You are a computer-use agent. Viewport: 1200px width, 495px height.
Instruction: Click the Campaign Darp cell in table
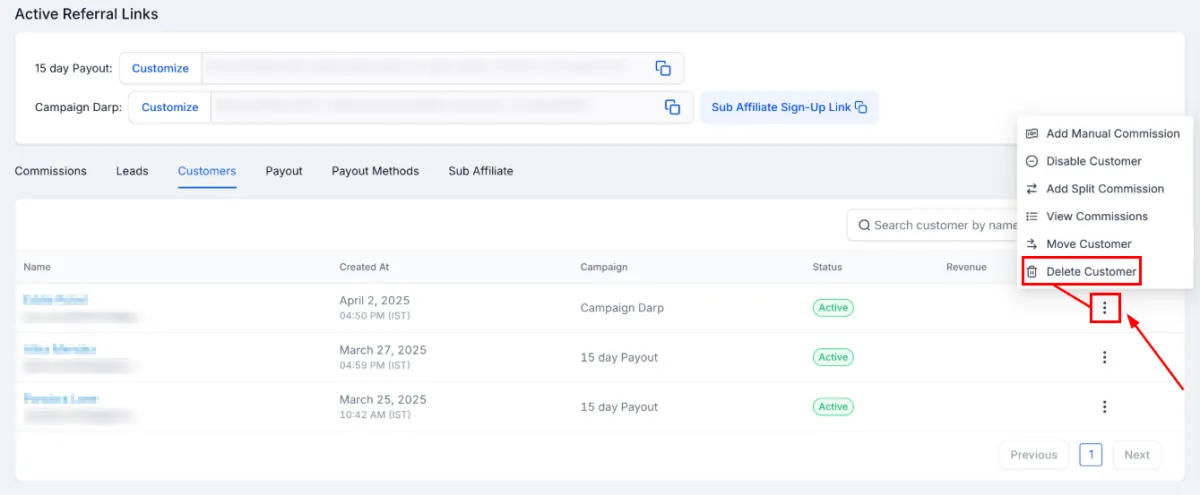622,308
